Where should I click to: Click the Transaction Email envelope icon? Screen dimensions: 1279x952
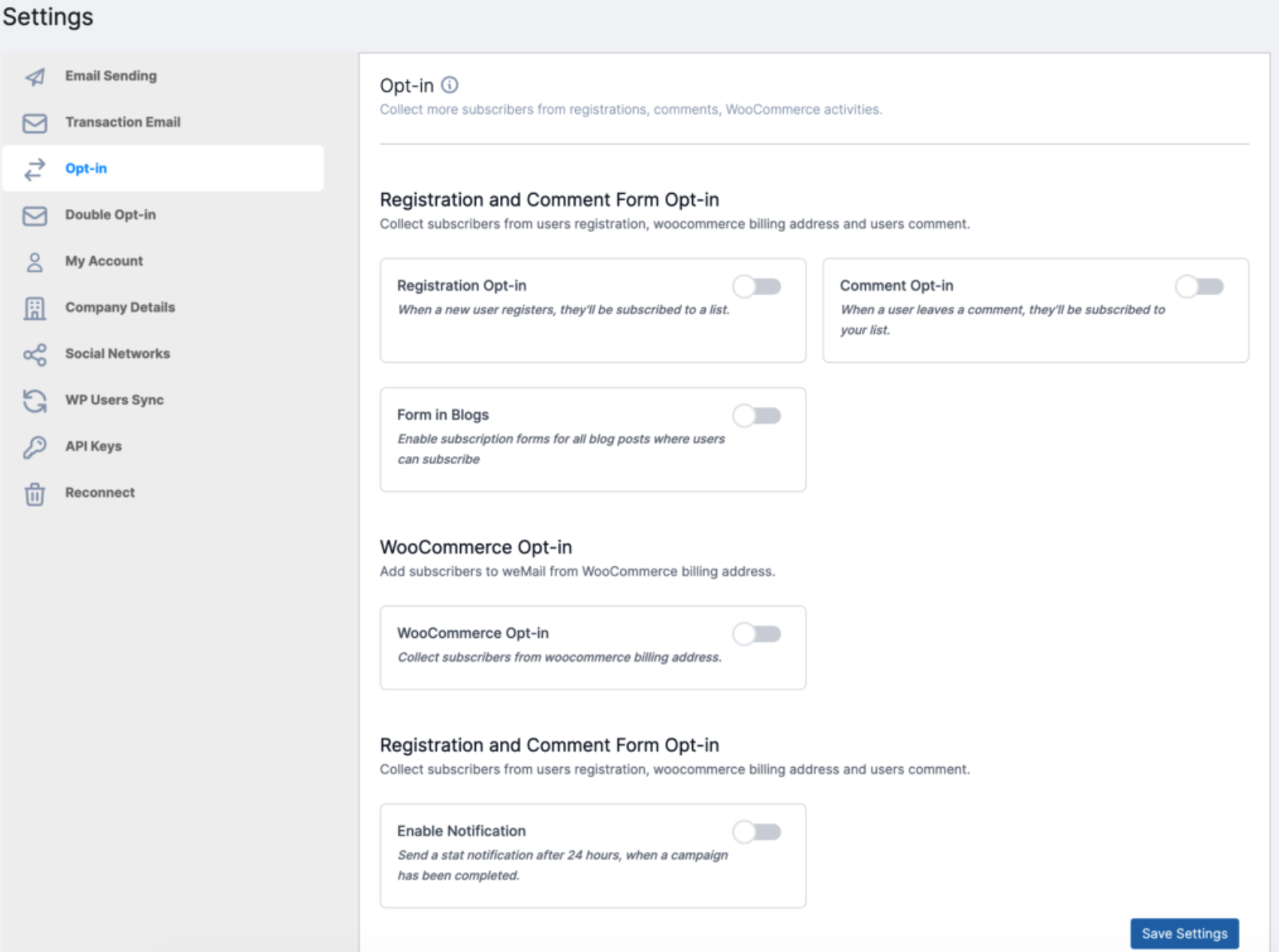(x=33, y=122)
